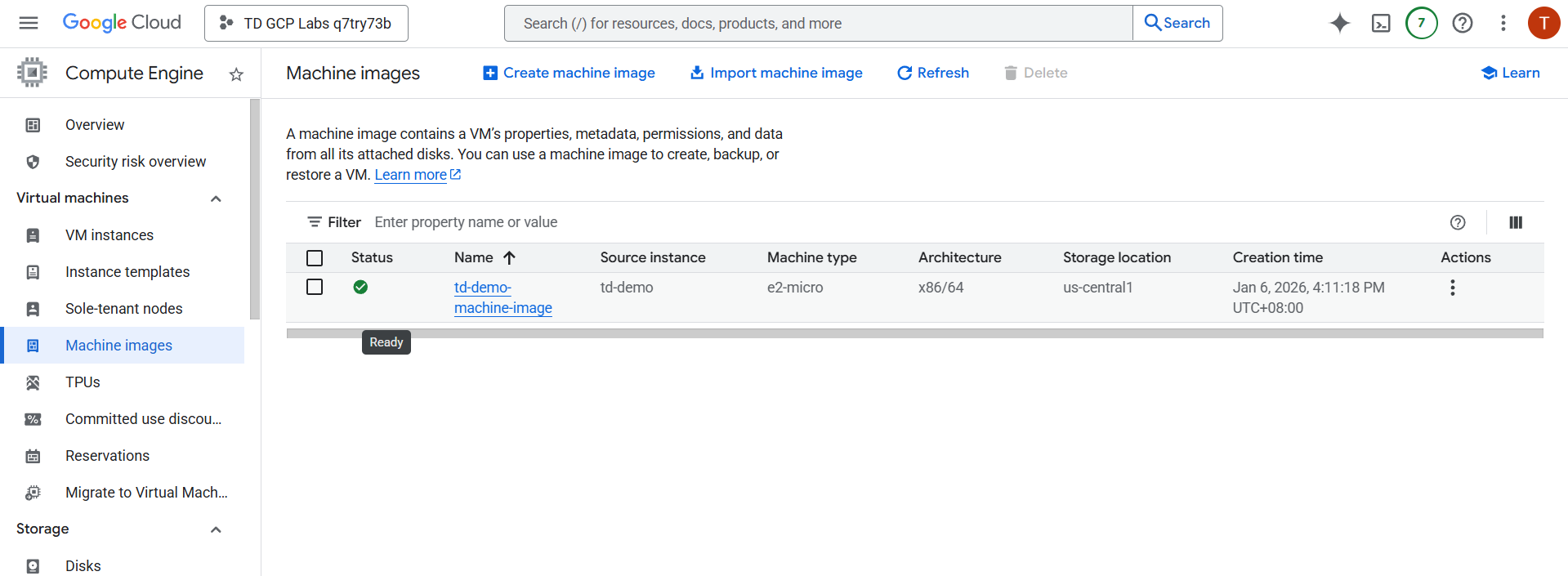The image size is (1568, 576).
Task: Activate Cloud Shell terminal icon
Action: pos(1380,23)
